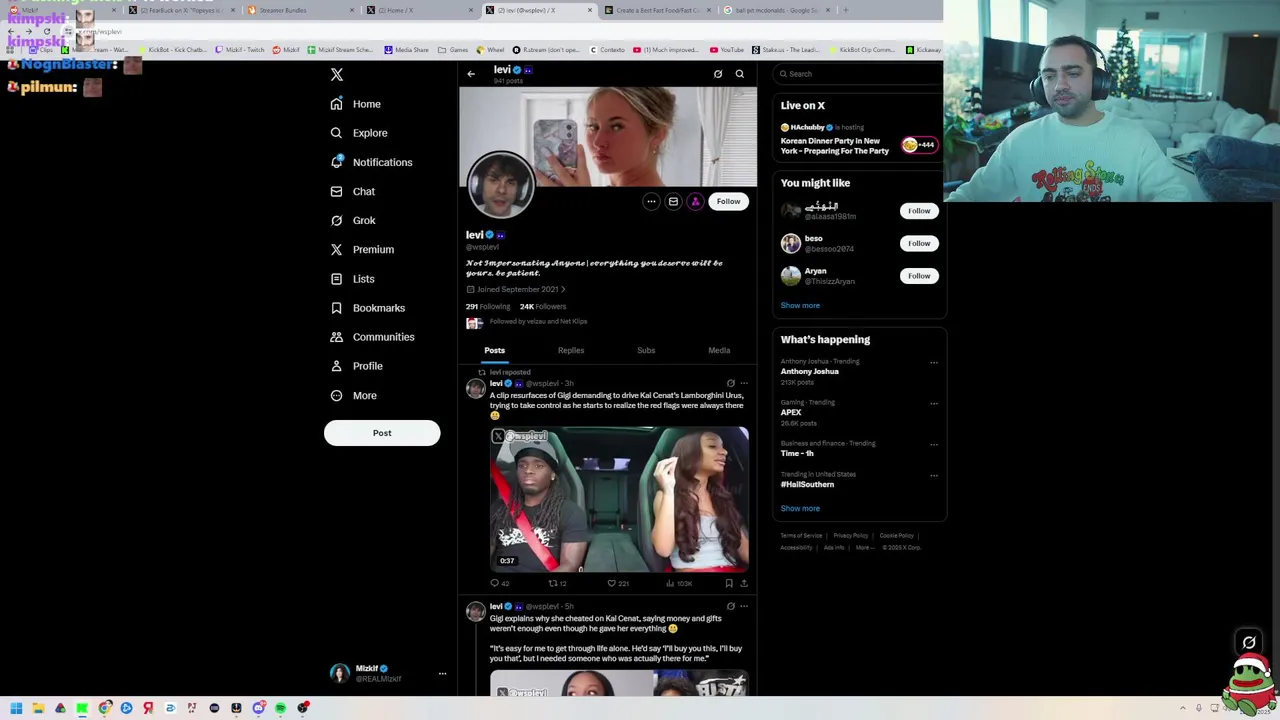Click the Search input field
This screenshot has width=1280, height=720.
[x=859, y=74]
